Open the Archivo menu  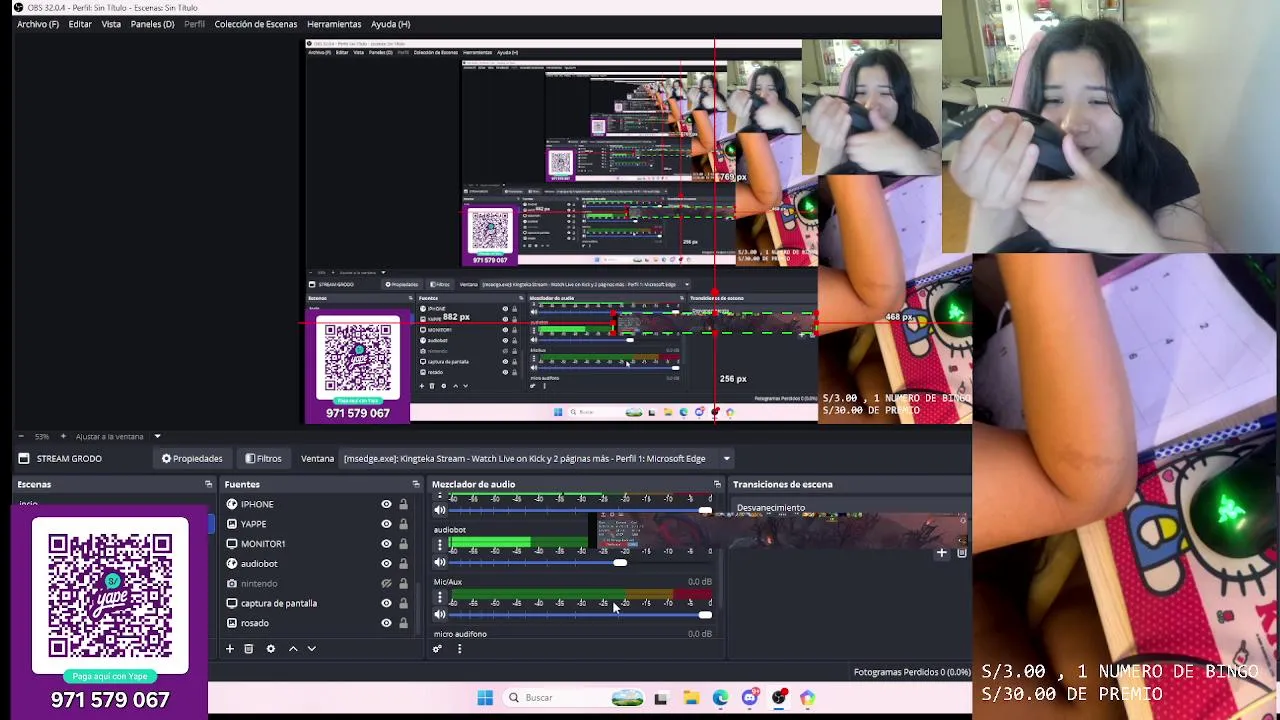pyautogui.click(x=38, y=24)
